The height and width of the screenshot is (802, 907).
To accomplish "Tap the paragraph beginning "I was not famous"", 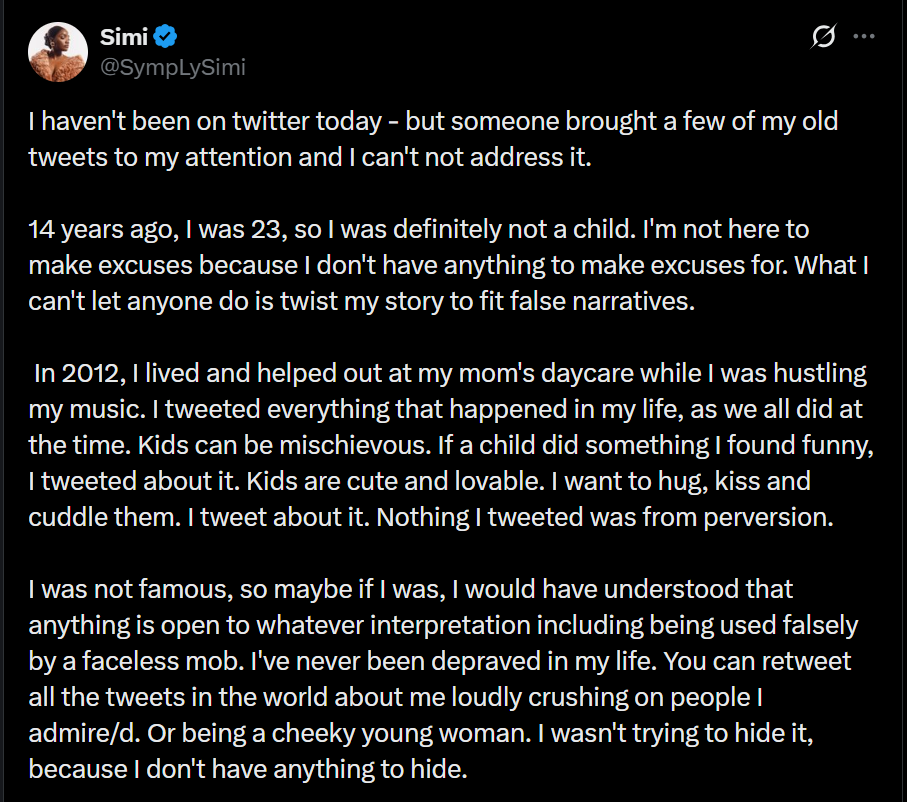I will tap(442, 680).
